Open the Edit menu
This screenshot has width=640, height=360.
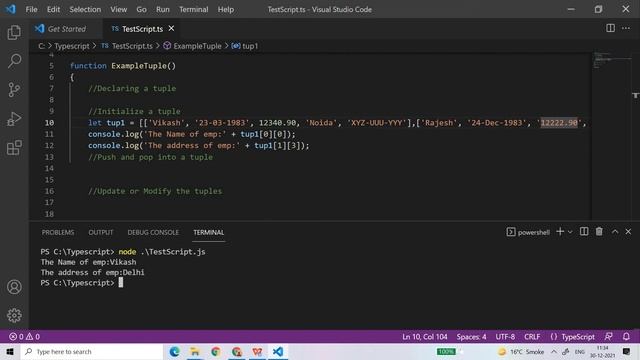click(53, 9)
